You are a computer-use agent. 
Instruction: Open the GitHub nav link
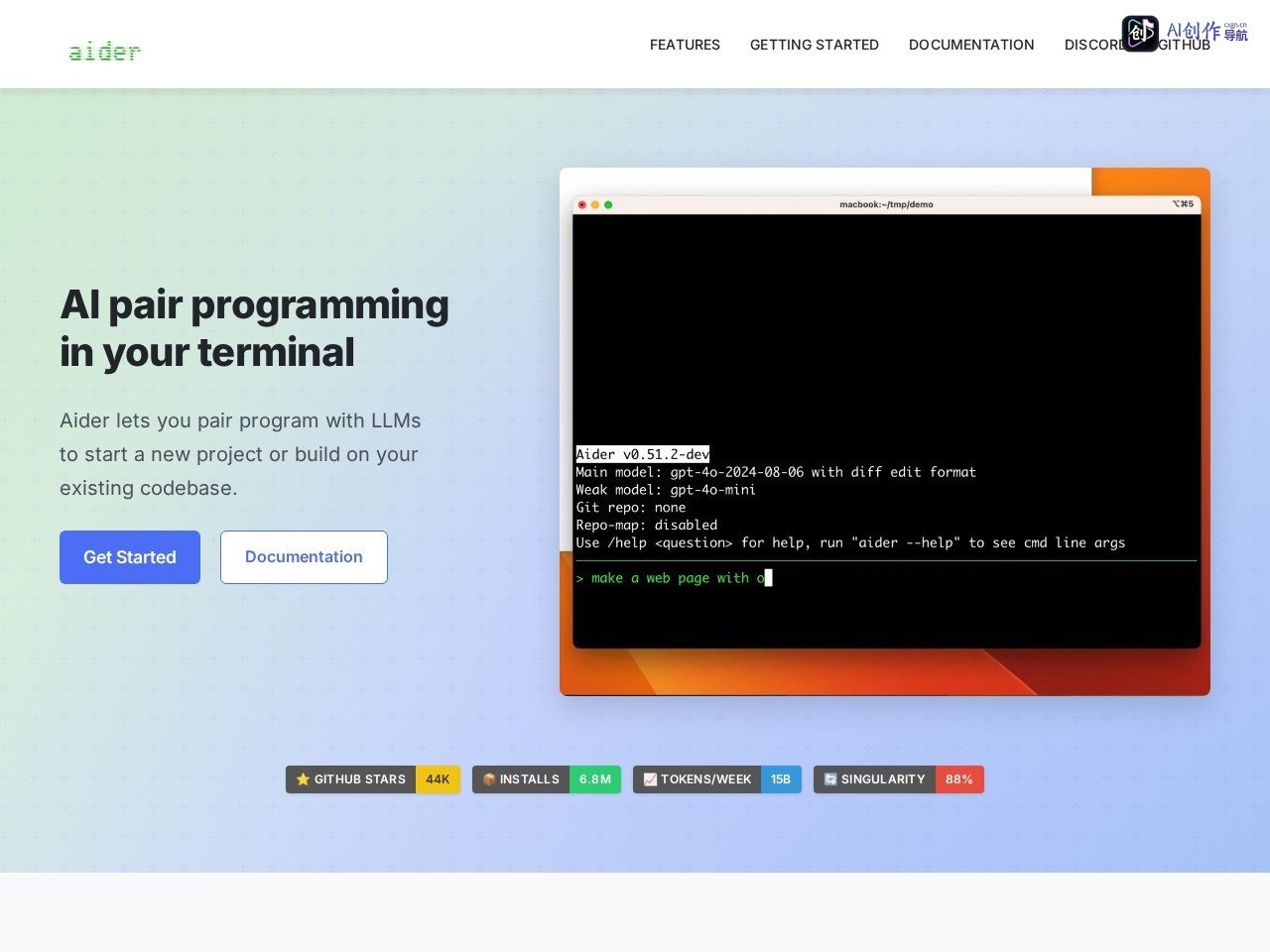point(1184,45)
